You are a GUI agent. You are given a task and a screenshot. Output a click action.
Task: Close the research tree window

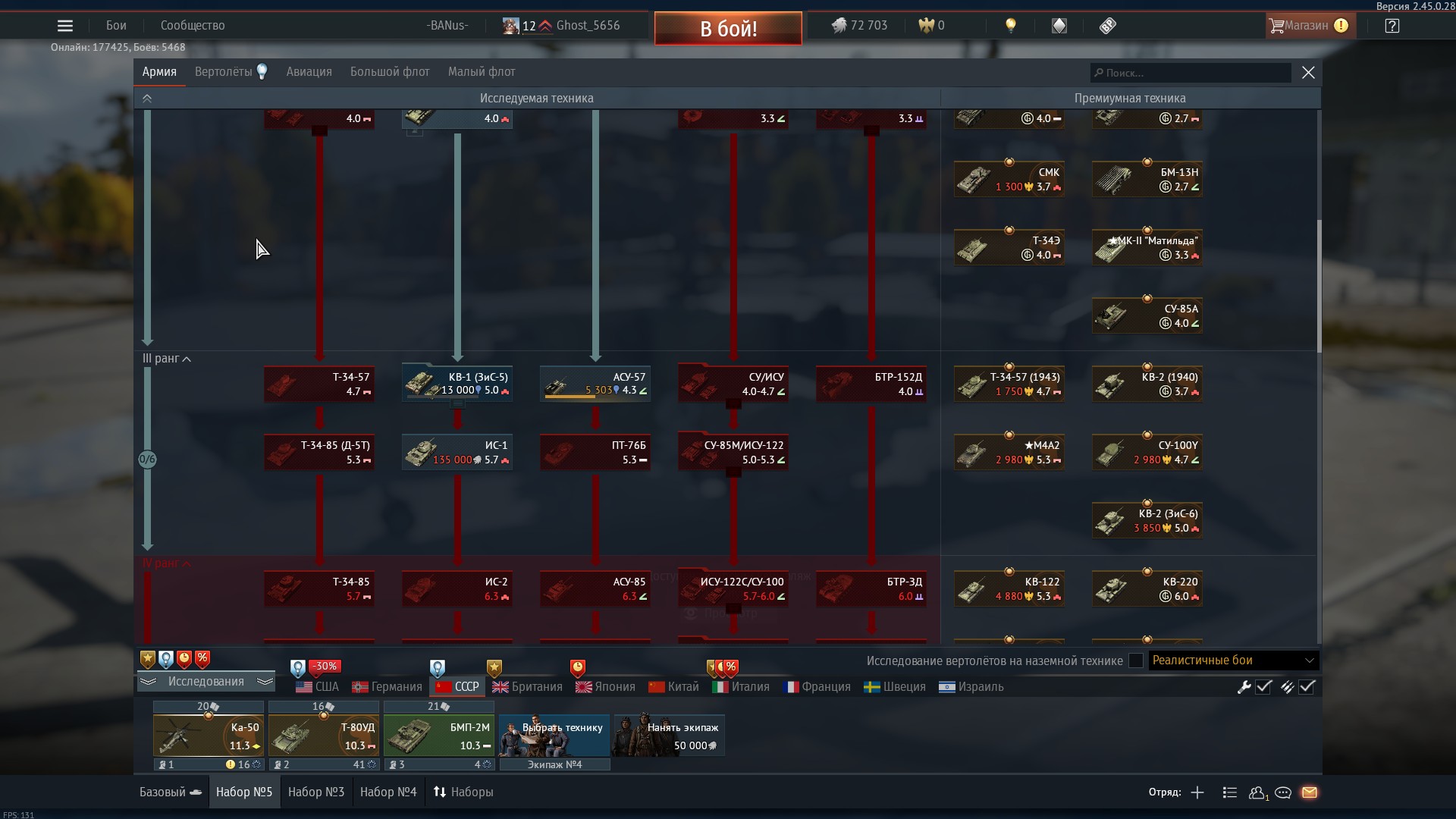(x=1308, y=73)
